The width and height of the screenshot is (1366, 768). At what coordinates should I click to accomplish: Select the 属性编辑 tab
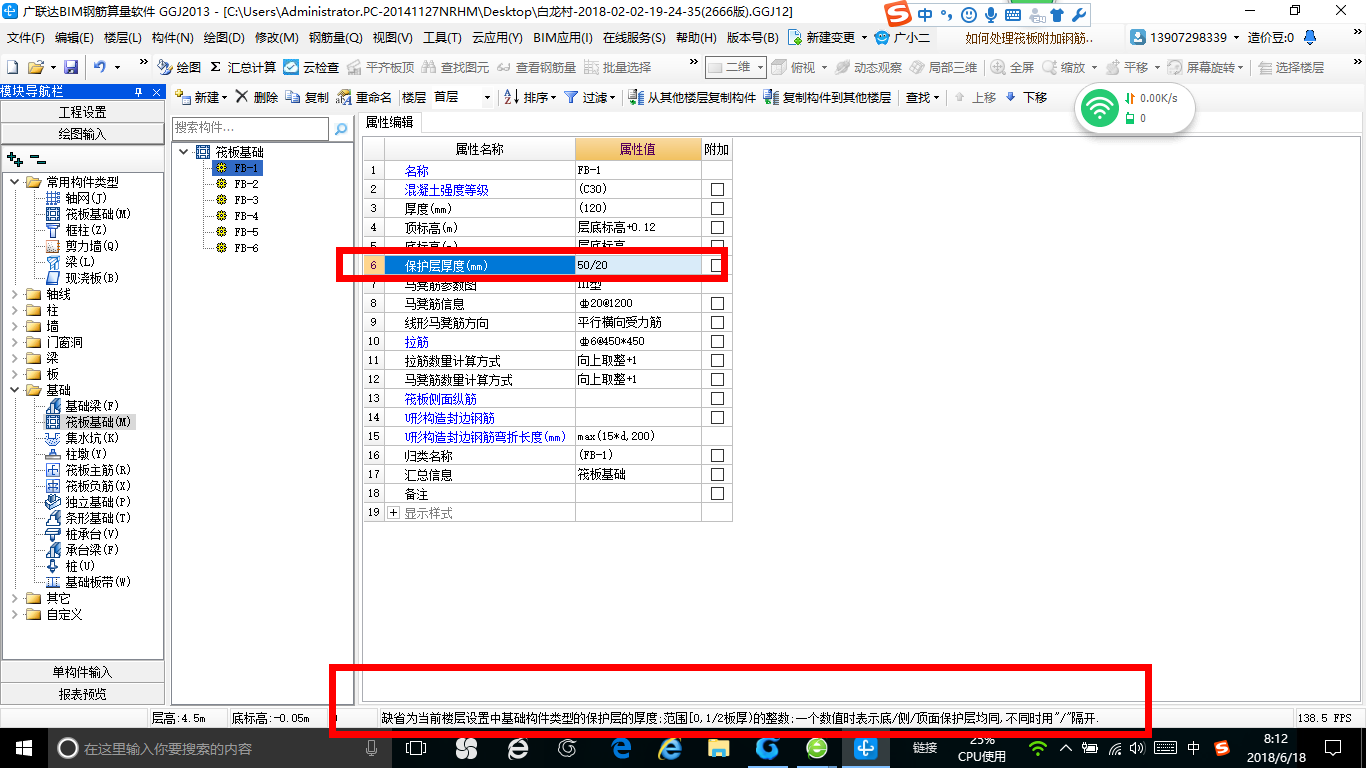390,122
